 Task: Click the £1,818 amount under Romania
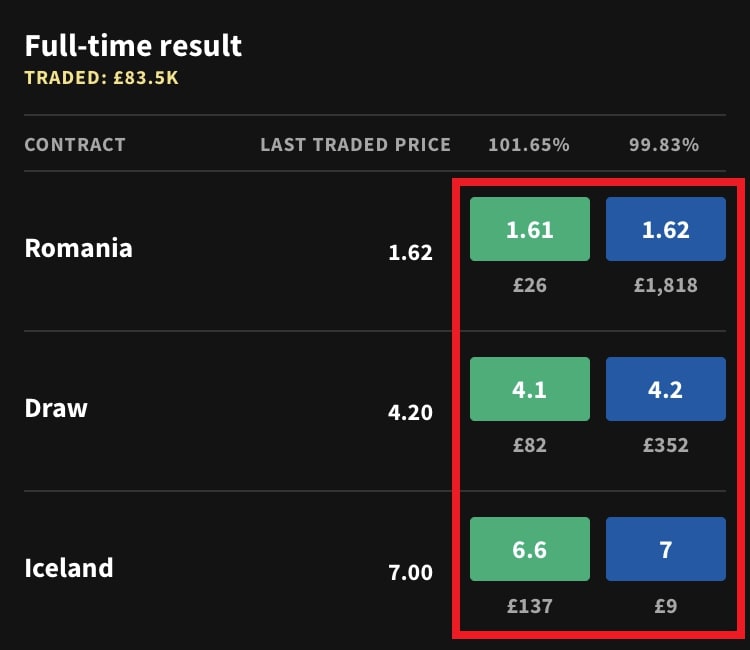(665, 285)
